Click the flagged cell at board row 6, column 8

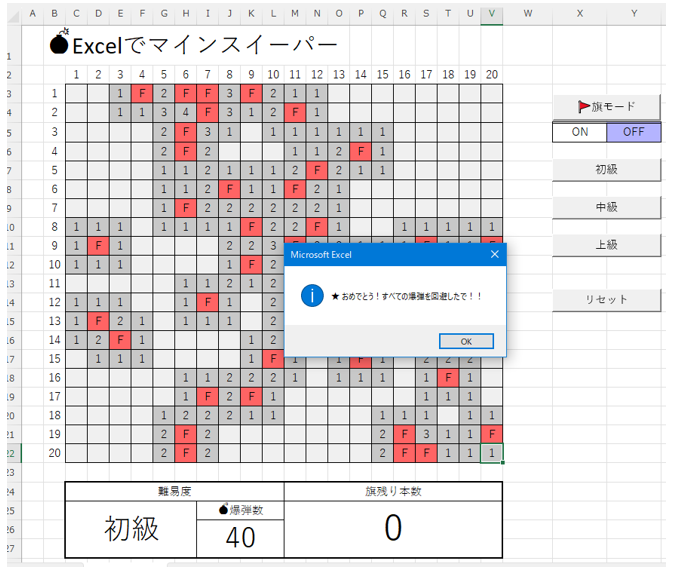(x=229, y=189)
